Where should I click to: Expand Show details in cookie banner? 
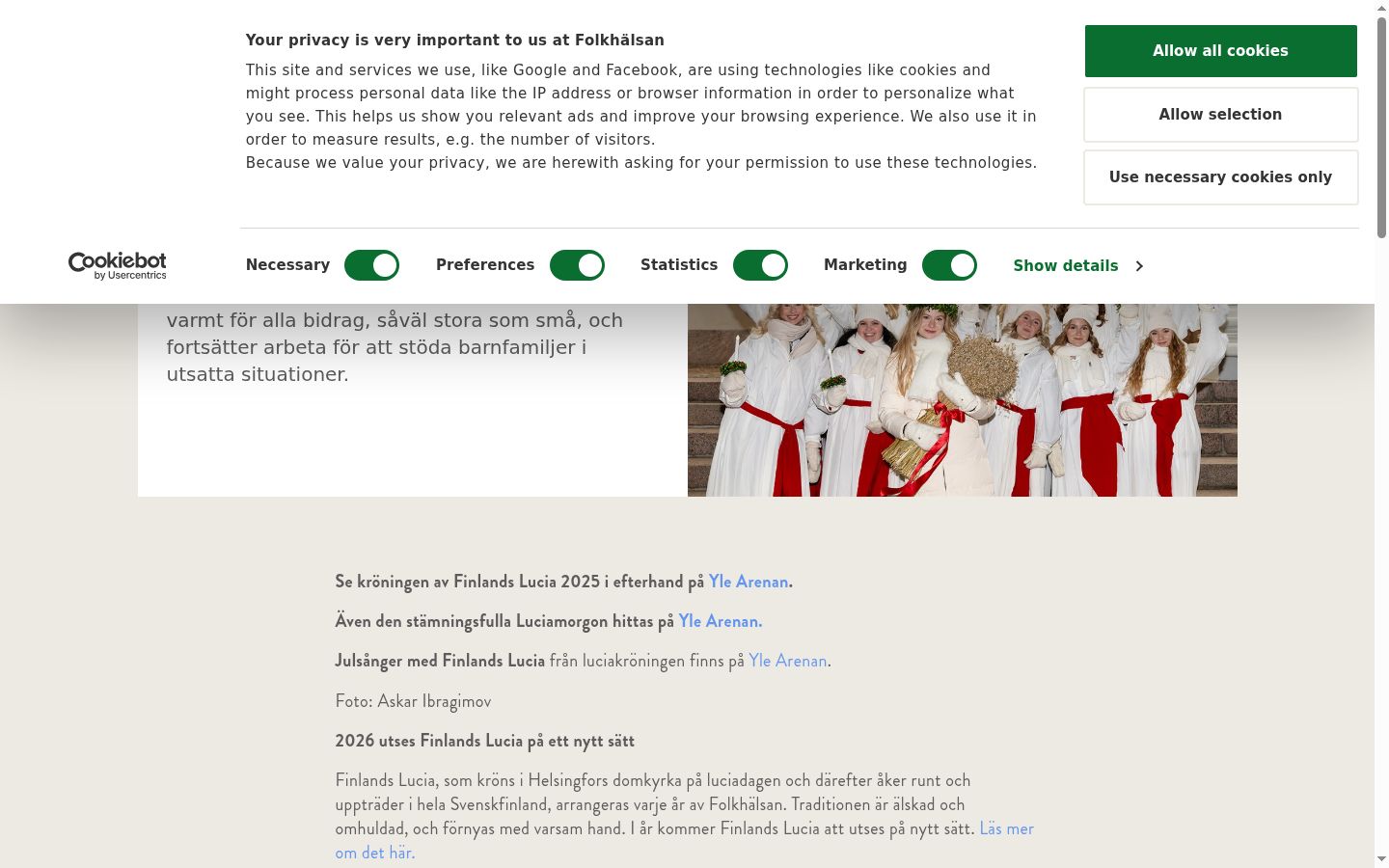pos(1078,265)
